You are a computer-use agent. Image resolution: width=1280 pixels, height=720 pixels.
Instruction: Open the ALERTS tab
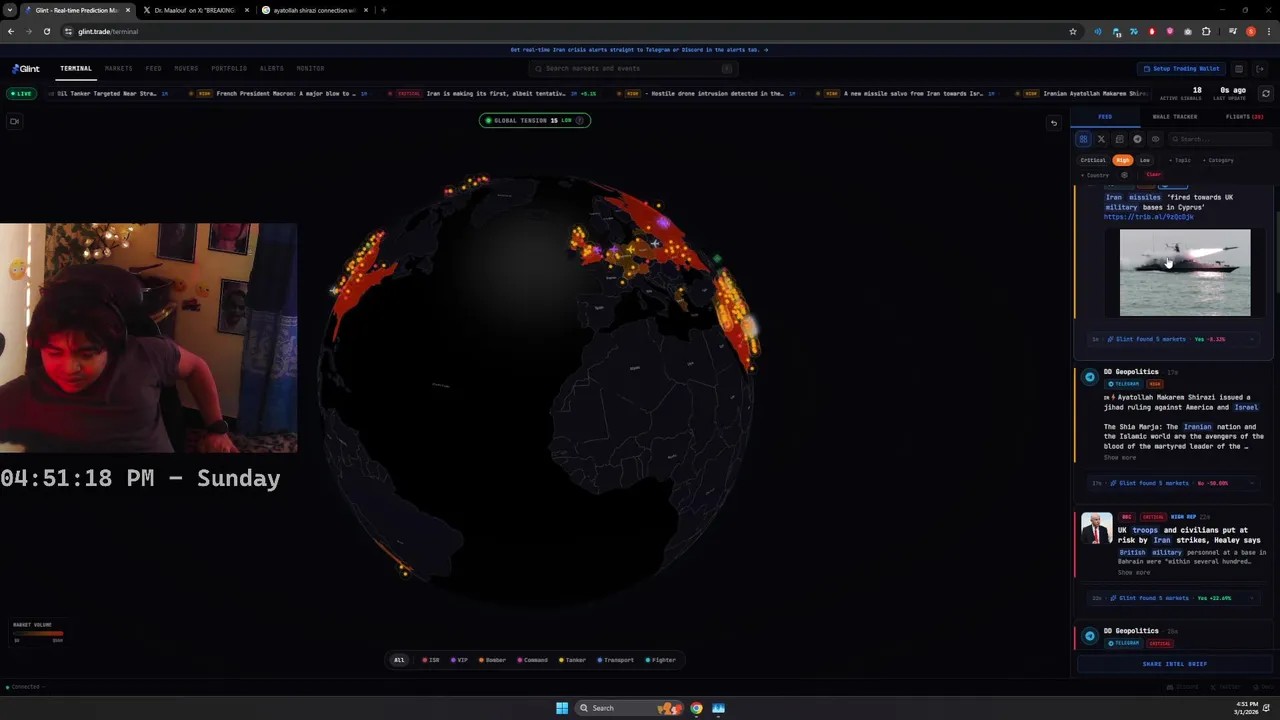click(271, 69)
